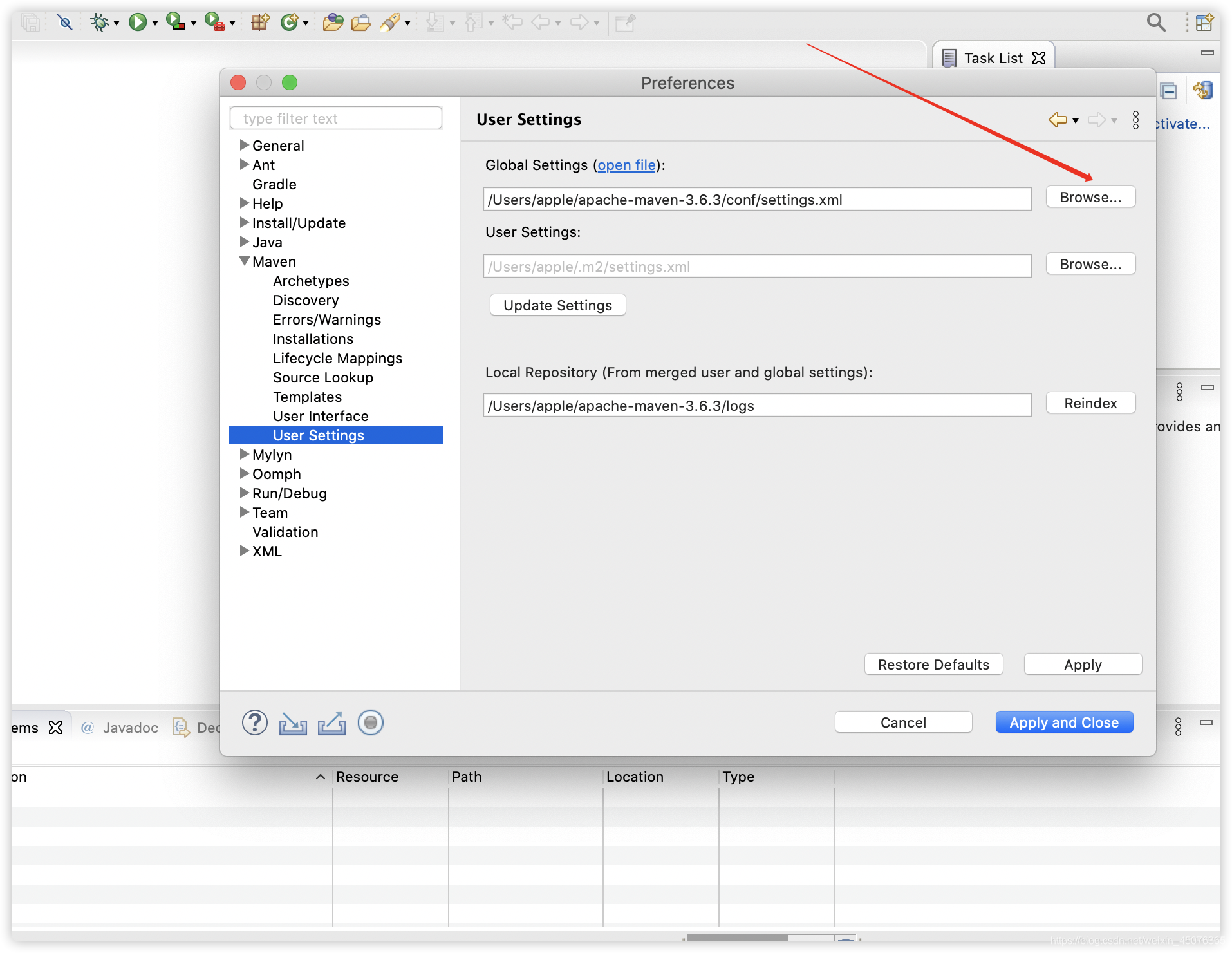Switch to the Task List tab
The width and height of the screenshot is (1232, 953).
(993, 58)
